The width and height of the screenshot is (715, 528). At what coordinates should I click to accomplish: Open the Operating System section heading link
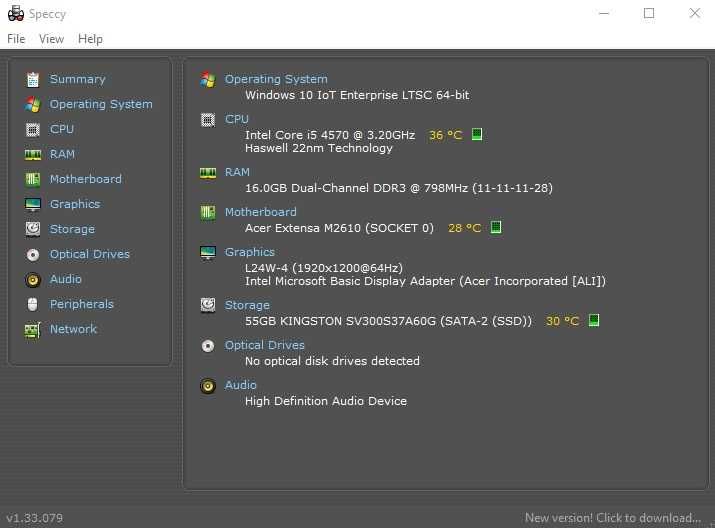[x=276, y=79]
